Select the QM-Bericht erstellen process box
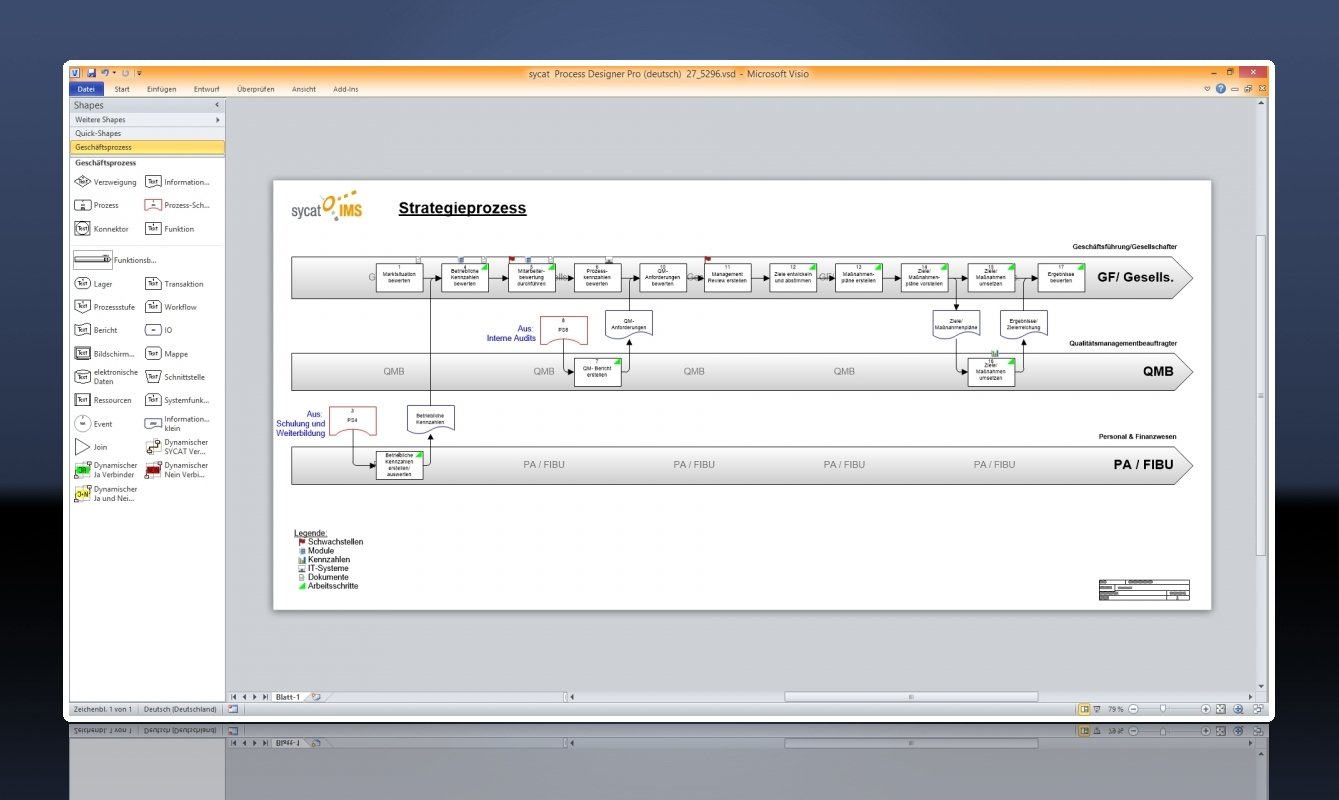The height and width of the screenshot is (800, 1339). coord(597,372)
